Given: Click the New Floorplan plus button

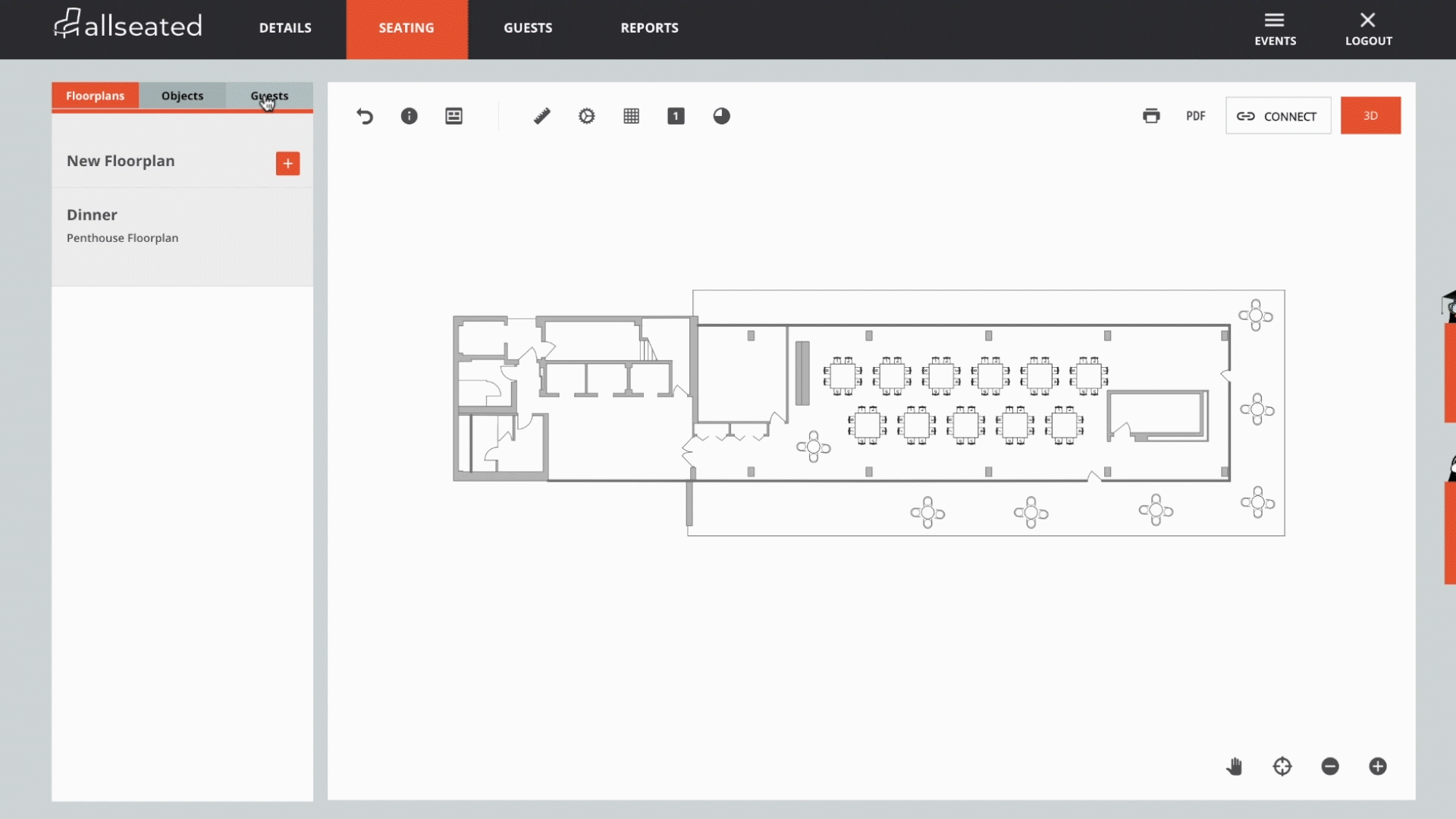Looking at the screenshot, I should click(x=288, y=163).
